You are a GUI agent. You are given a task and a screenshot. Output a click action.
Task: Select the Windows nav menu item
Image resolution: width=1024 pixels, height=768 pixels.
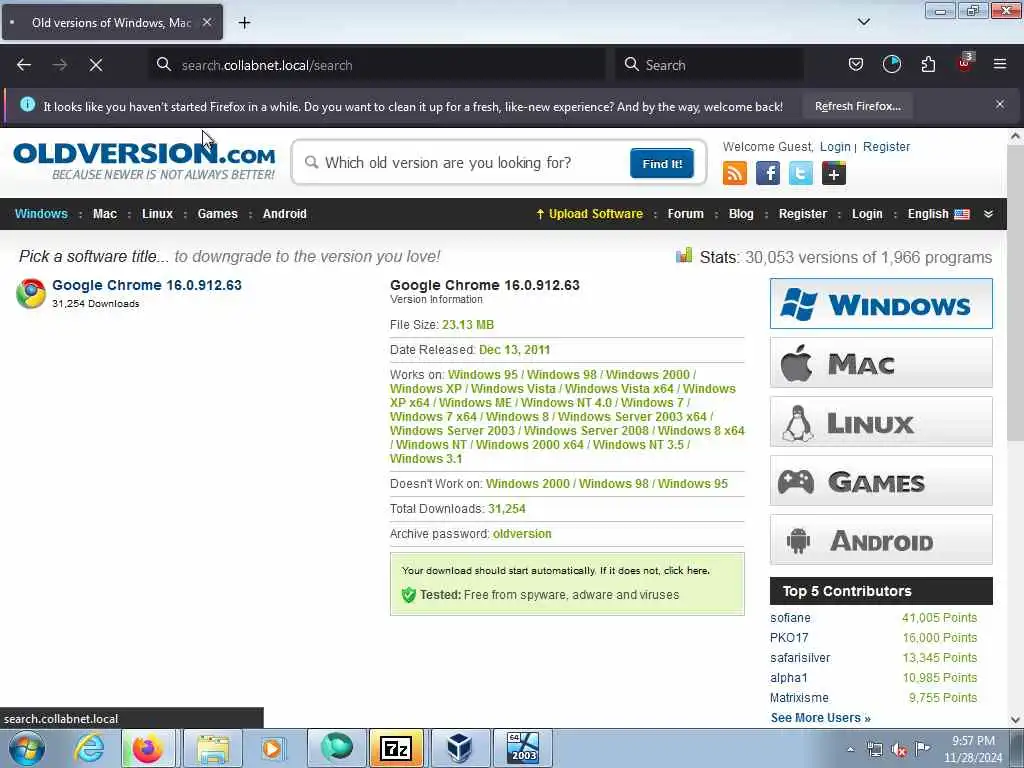[41, 214]
